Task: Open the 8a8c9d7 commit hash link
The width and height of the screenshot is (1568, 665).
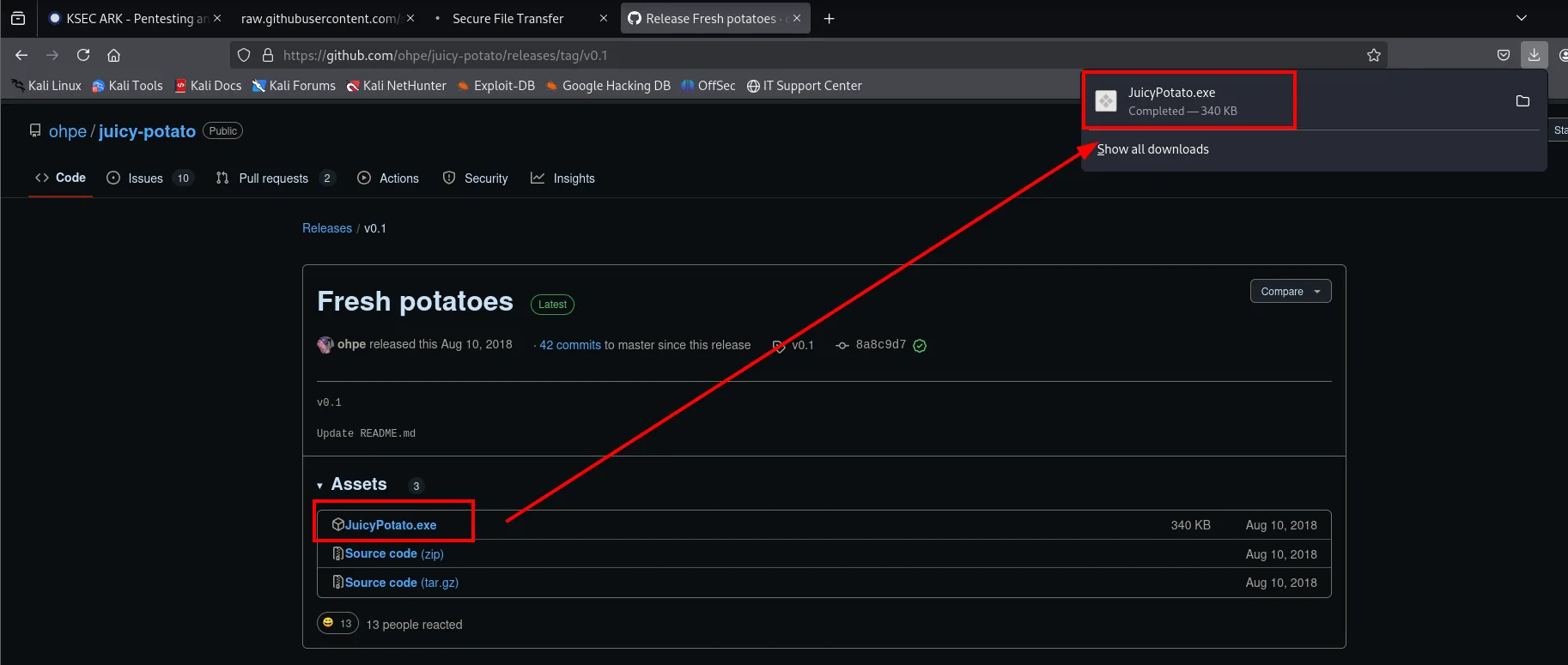Action: click(x=880, y=345)
